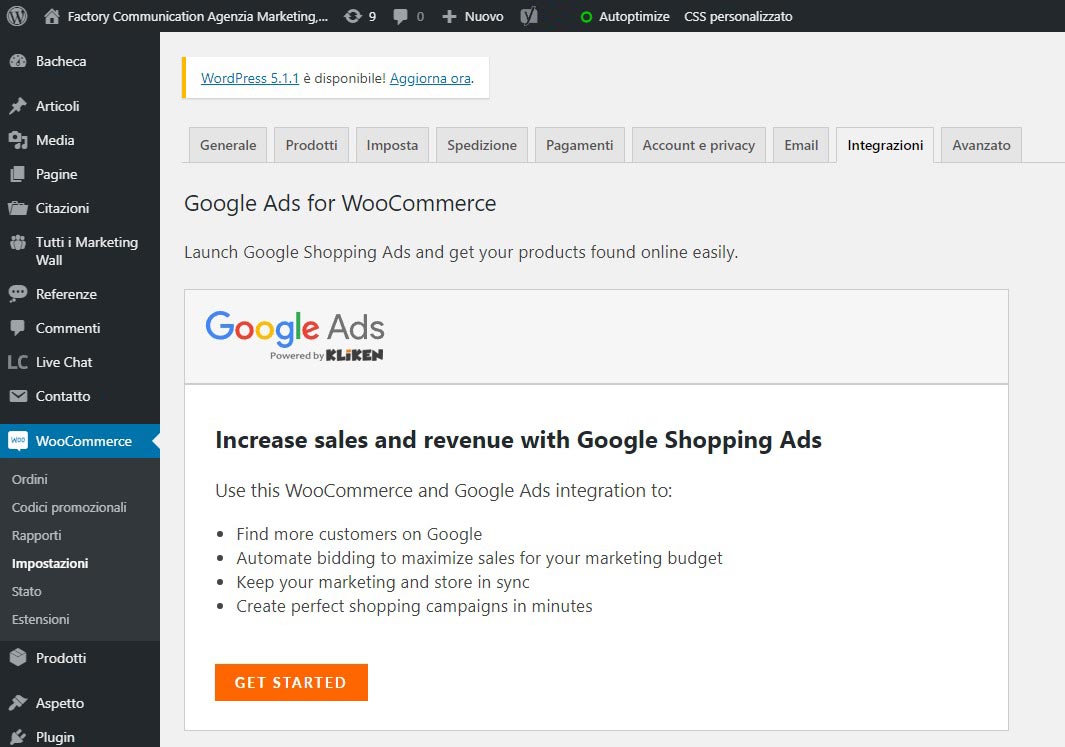Viewport: 1065px width, 747px height.
Task: Switch to the Generale tab
Action: click(228, 145)
